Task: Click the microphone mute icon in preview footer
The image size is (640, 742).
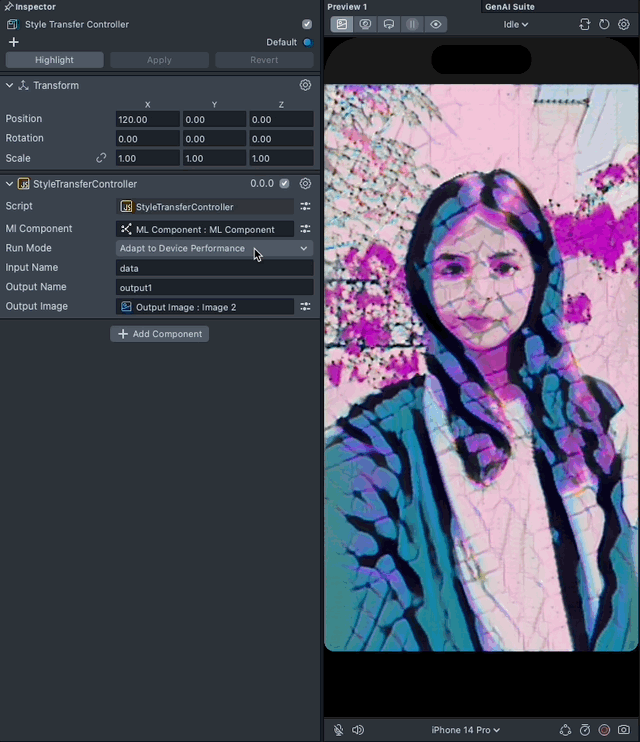Action: 339,730
